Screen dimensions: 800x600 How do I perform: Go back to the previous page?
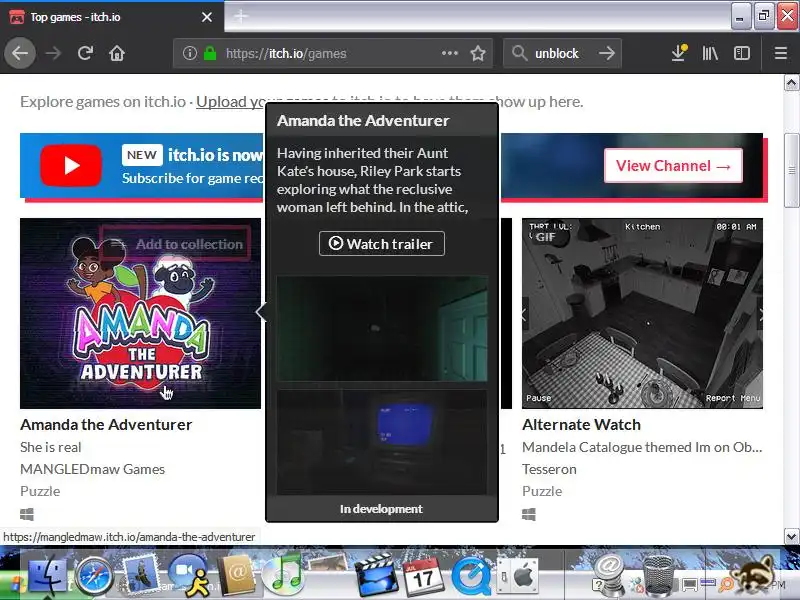click(x=20, y=53)
